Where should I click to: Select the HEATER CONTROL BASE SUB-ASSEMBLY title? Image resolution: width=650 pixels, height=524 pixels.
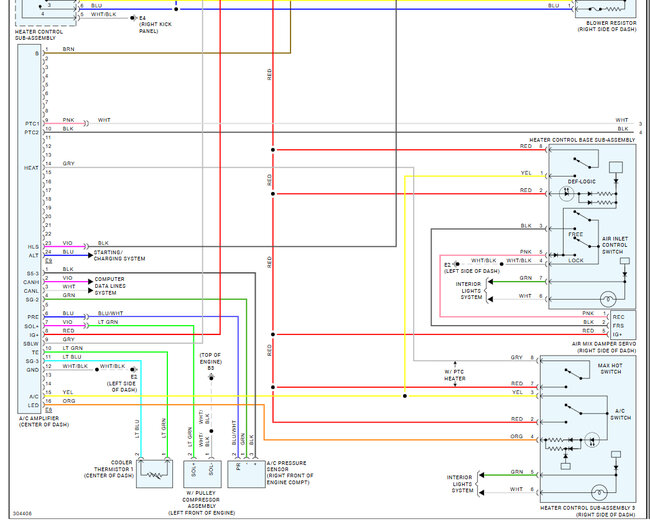(x=582, y=140)
